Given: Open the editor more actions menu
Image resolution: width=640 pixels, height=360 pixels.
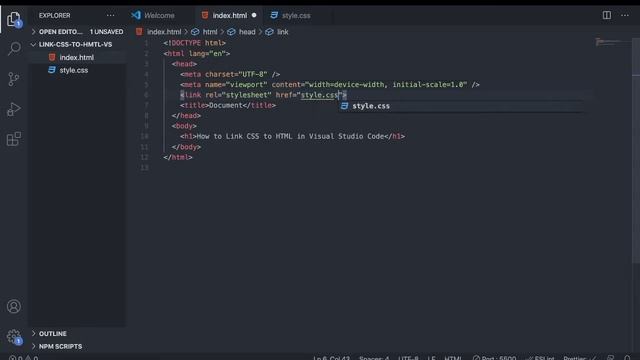Looking at the screenshot, I should tap(625, 16).
